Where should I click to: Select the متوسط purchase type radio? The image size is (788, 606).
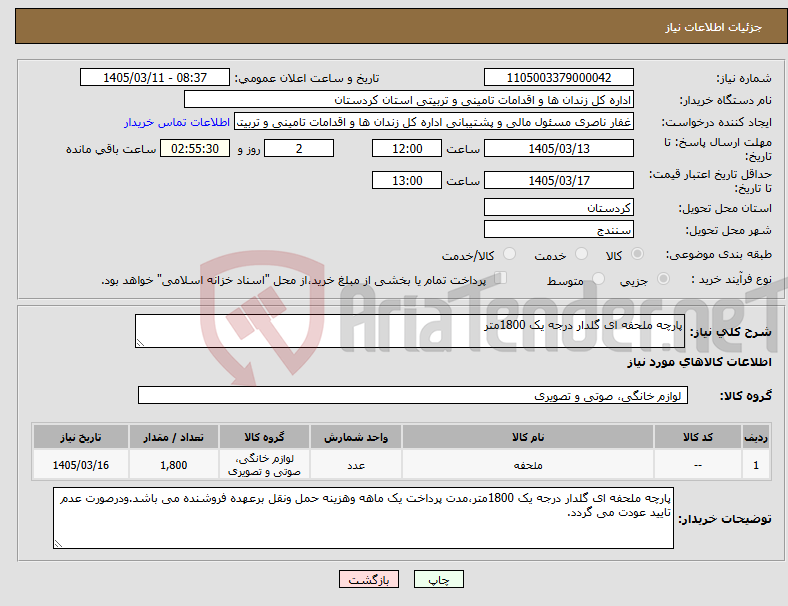pos(598,278)
